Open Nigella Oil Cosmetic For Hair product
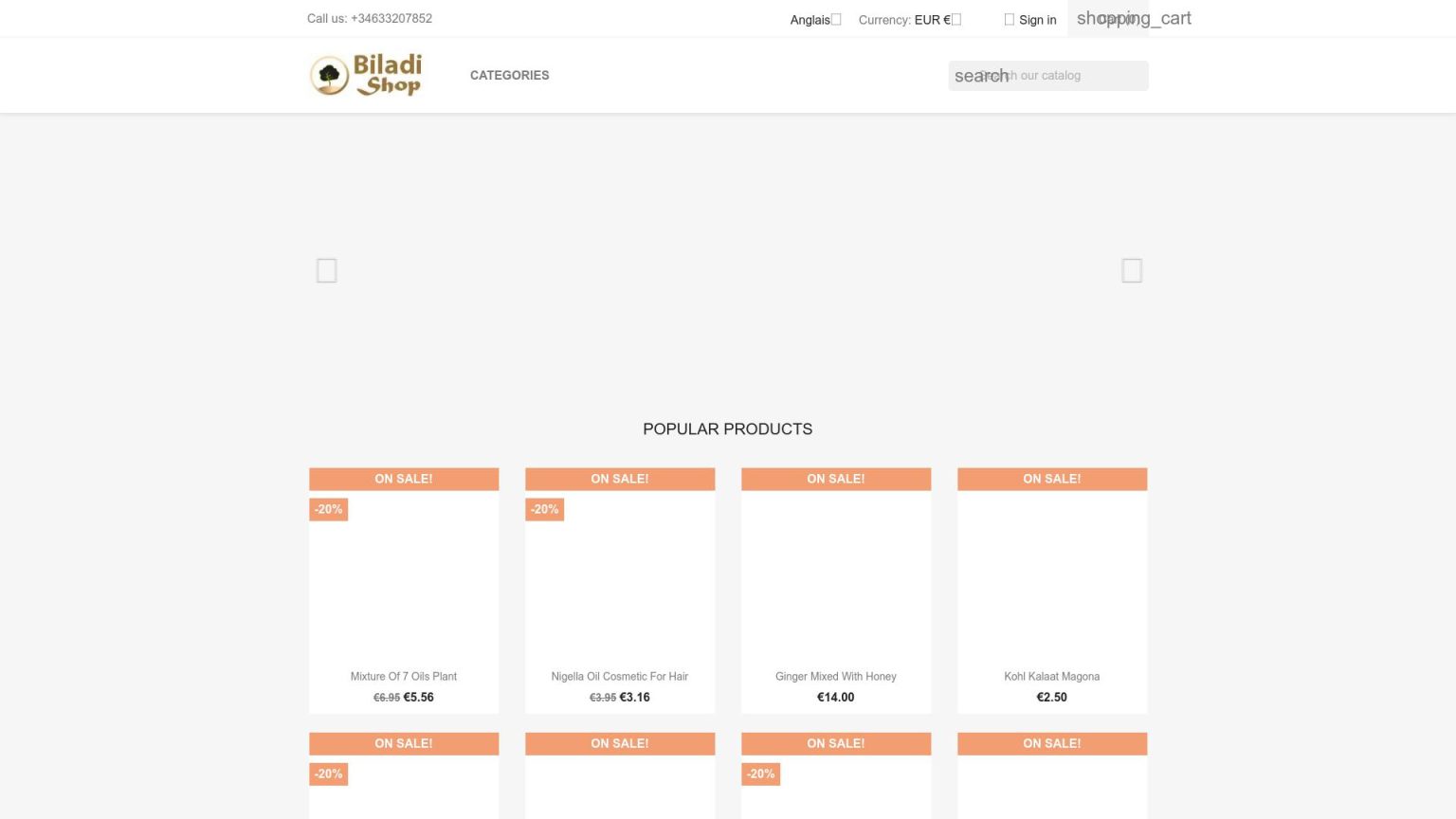 620,676
